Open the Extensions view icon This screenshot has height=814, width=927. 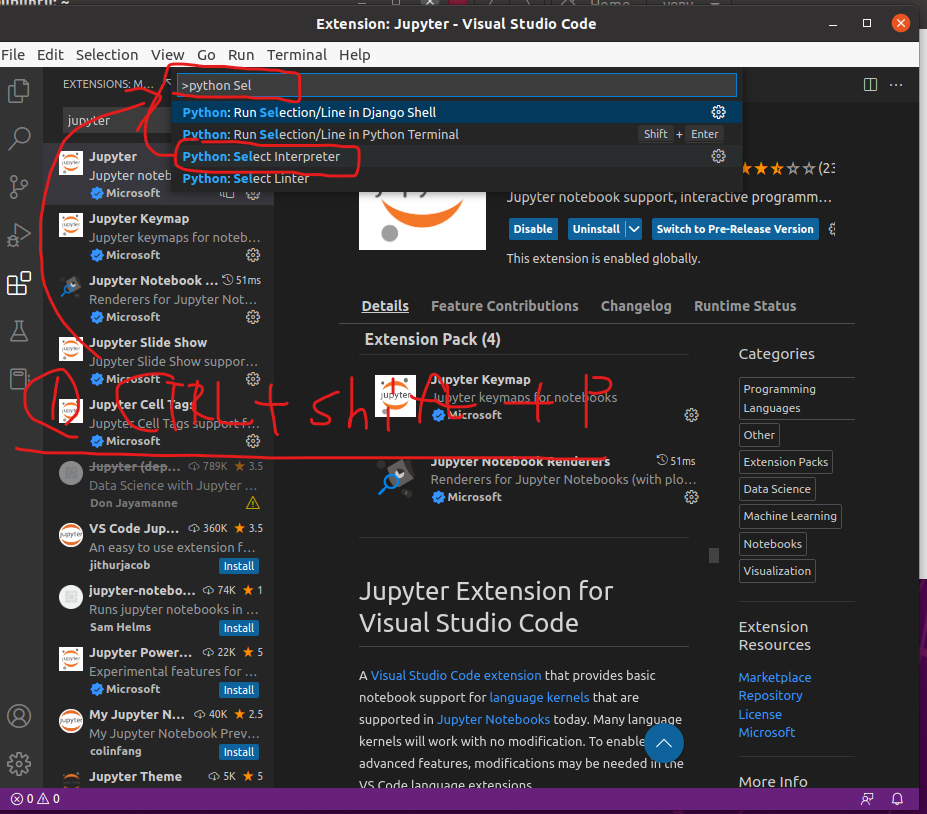pos(19,283)
